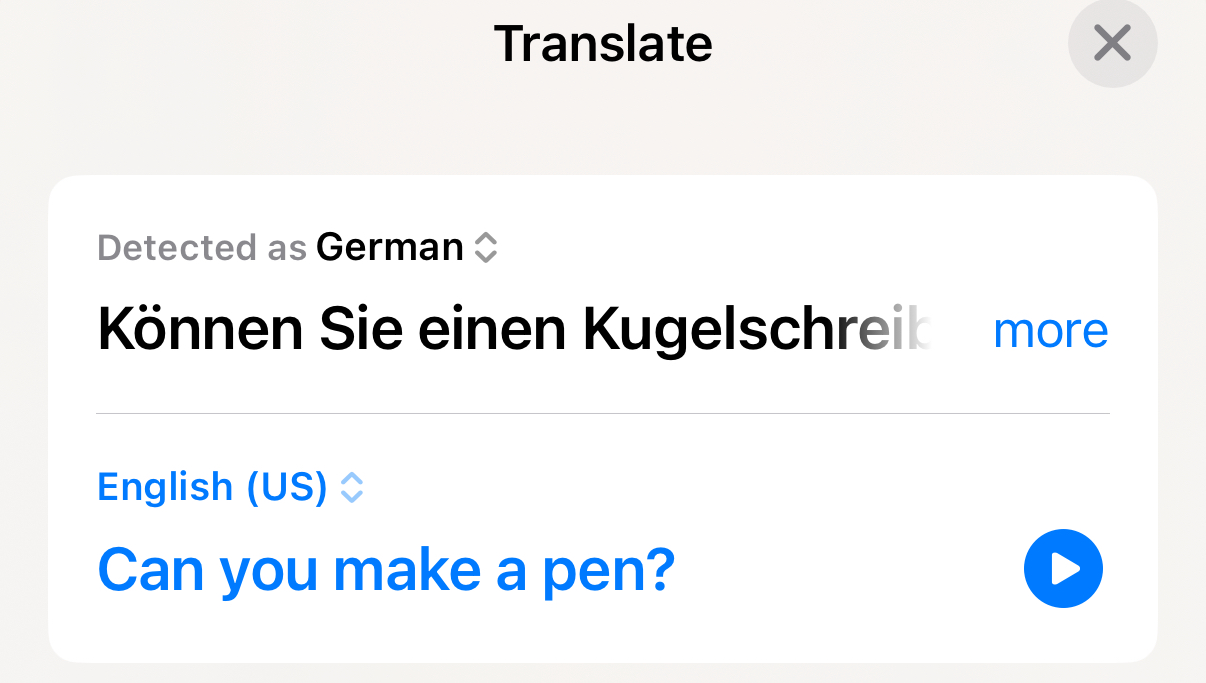Tap the 'Can you make a pen?' translation
This screenshot has height=683, width=1206.
(386, 570)
